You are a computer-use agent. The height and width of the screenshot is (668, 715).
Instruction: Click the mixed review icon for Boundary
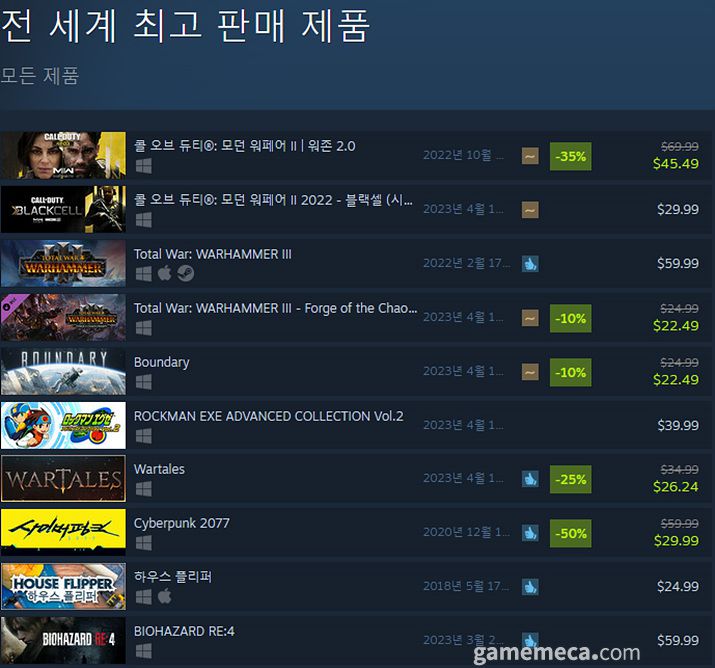(530, 372)
